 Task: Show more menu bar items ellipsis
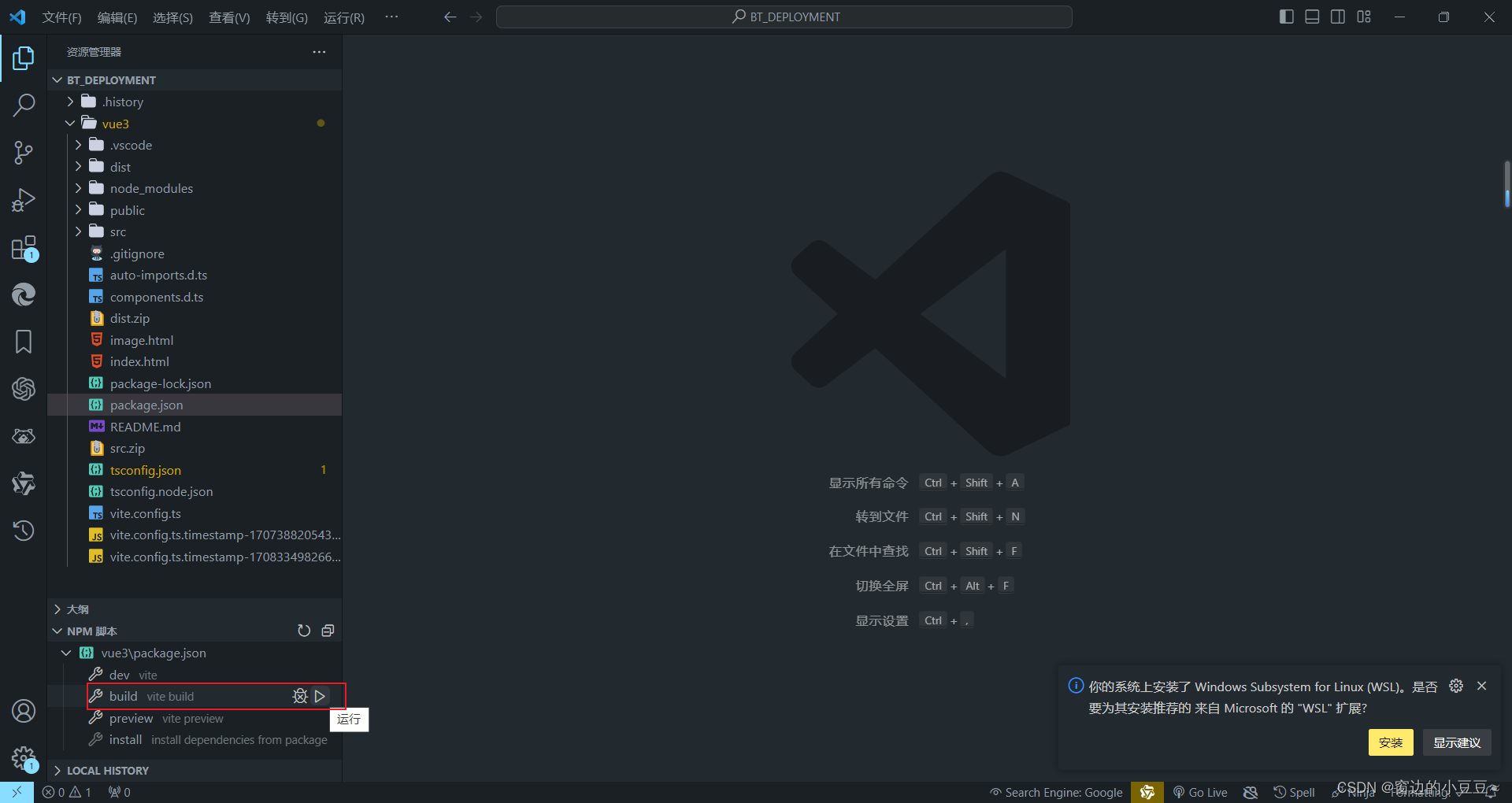pyautogui.click(x=391, y=17)
